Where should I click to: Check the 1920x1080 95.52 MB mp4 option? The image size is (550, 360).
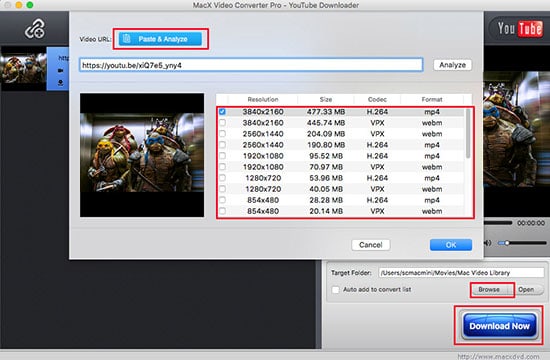coord(222,156)
